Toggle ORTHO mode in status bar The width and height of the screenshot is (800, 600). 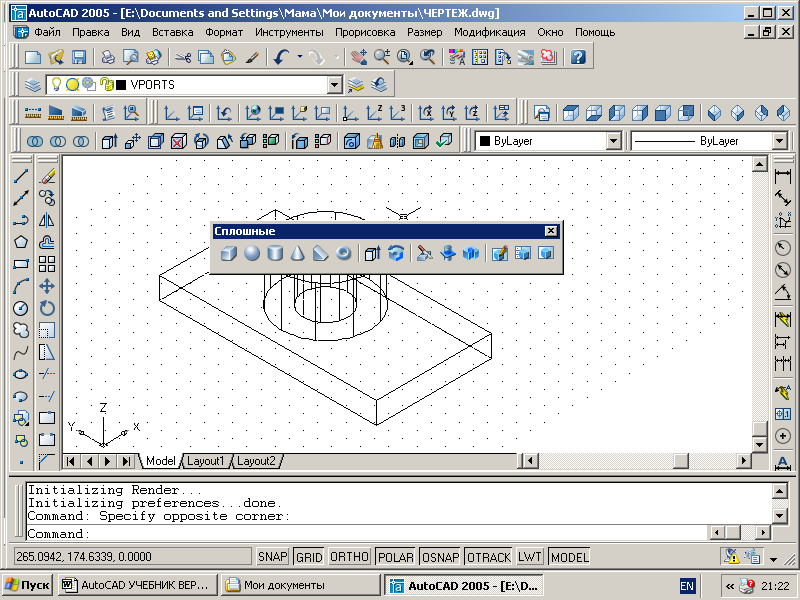click(349, 557)
